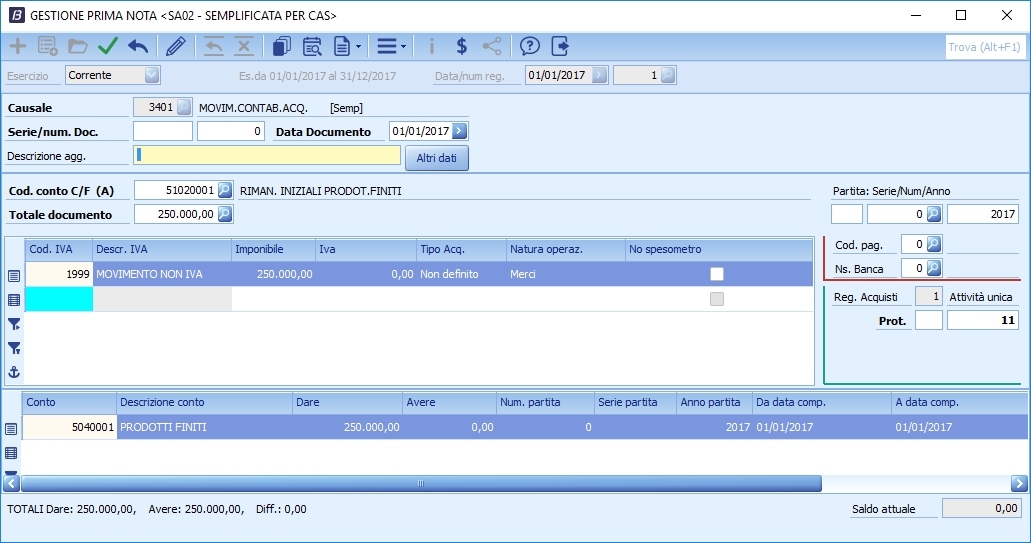Open the Data Documento date picker arrow
Screen dimensions: 1031x543
[460, 131]
